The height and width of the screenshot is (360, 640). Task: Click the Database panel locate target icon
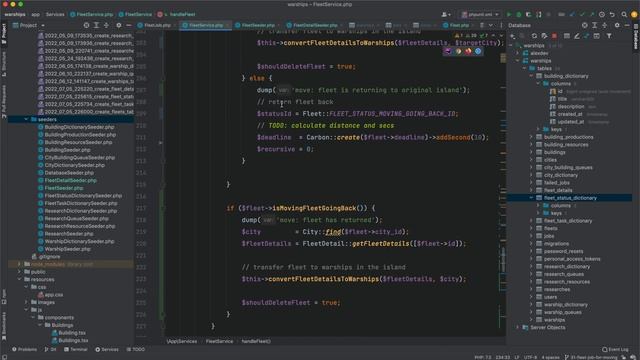(584, 25)
